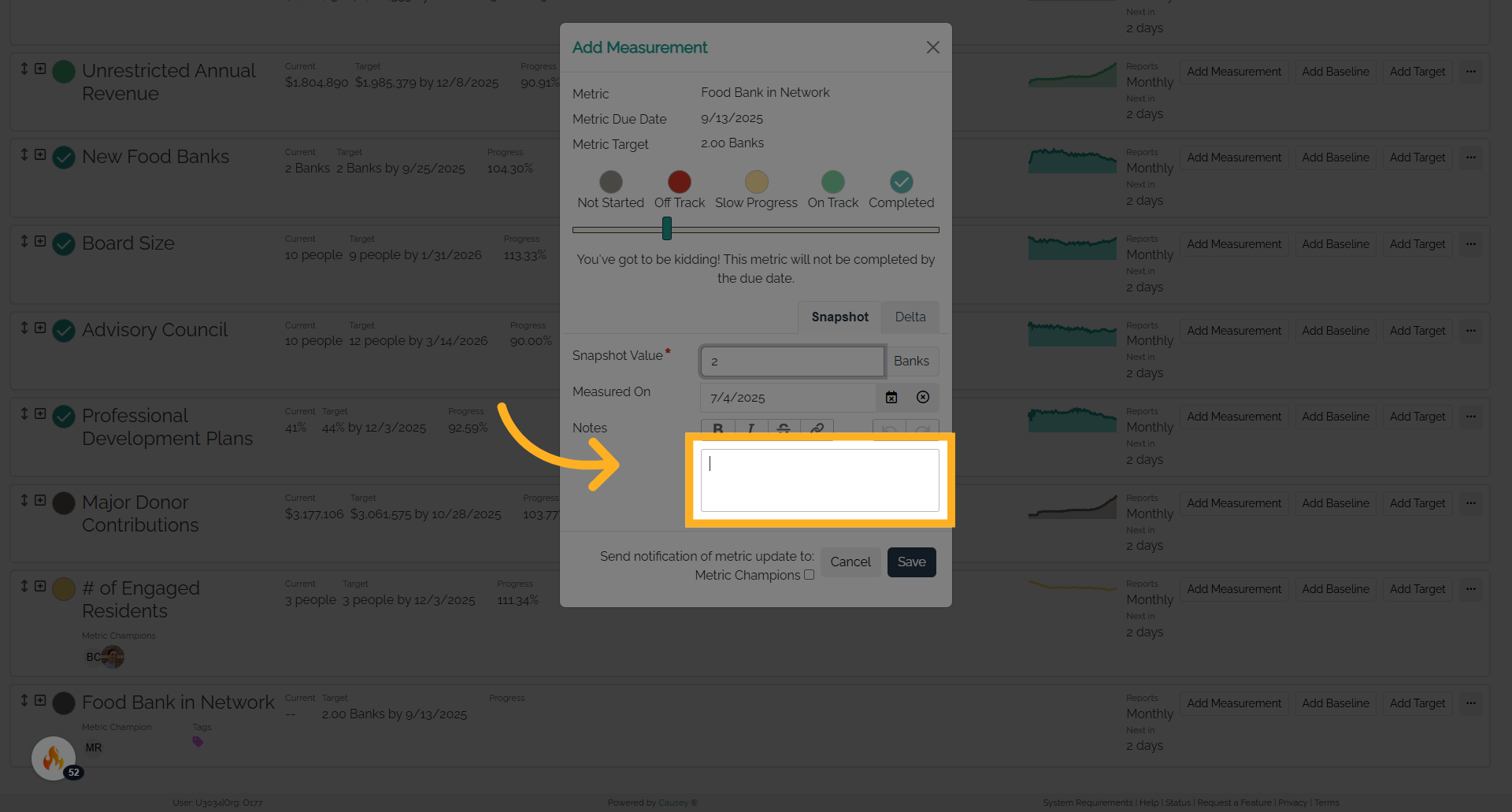This screenshot has width=1512, height=812.
Task: Expand the Unrestricted Annual Revenue row
Action: pos(40,69)
